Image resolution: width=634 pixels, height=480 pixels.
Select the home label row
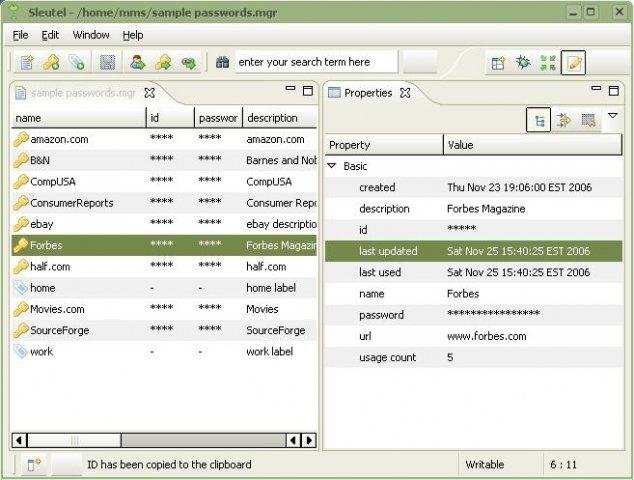164,288
